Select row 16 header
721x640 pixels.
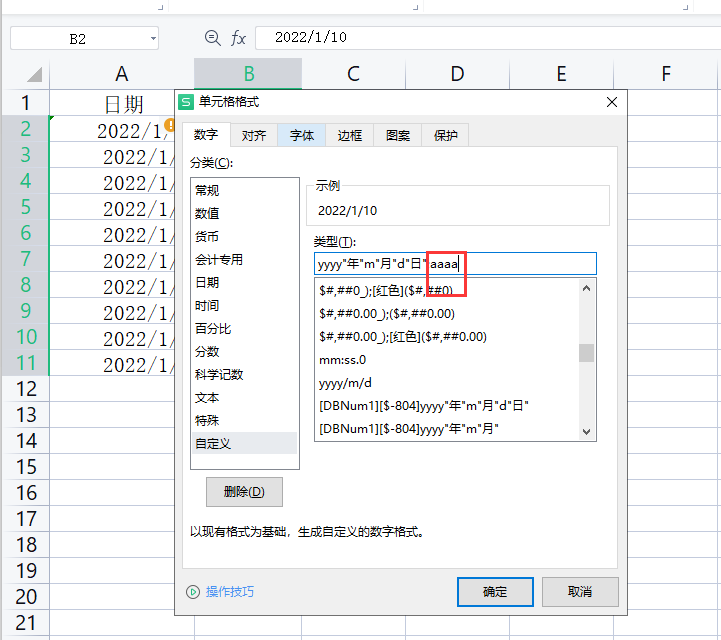(x=25, y=493)
